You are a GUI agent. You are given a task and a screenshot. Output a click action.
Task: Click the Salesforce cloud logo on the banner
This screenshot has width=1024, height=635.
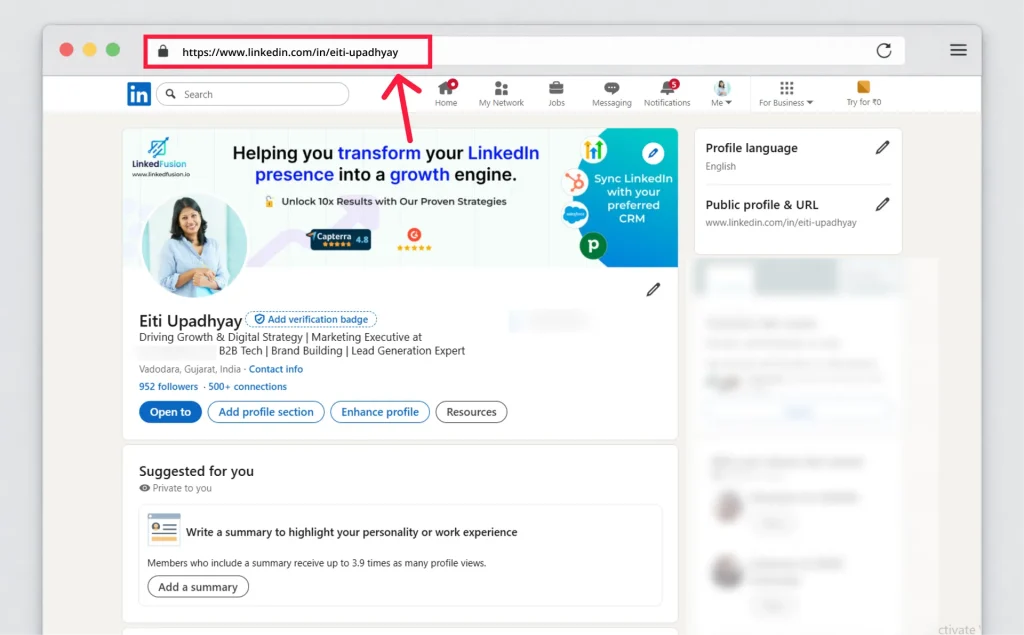point(575,214)
